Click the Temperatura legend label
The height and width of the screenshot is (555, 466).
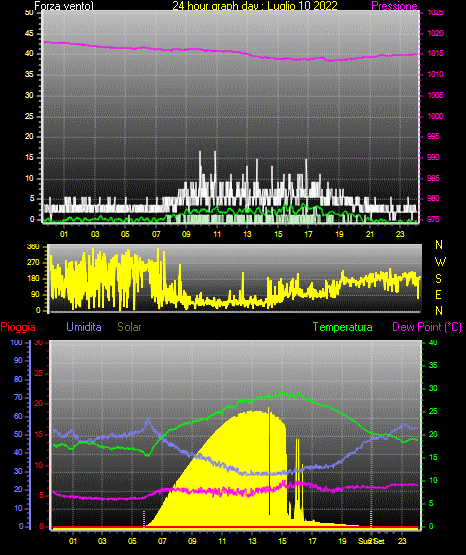point(343,327)
